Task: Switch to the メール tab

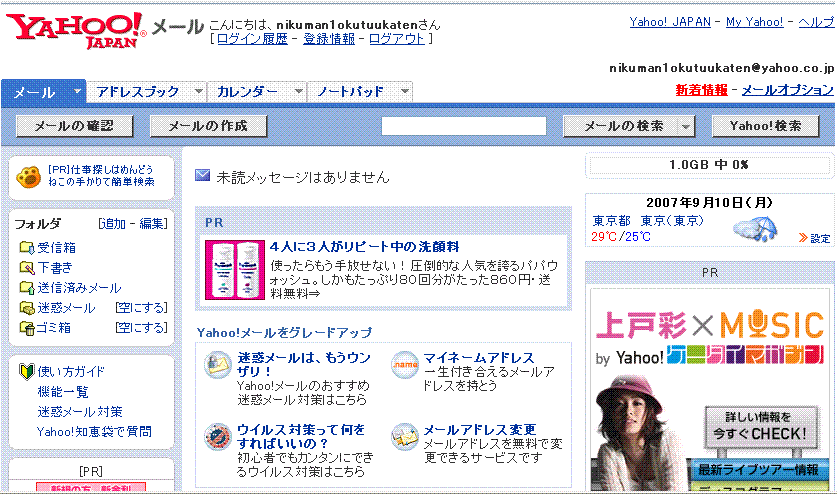Action: point(35,92)
